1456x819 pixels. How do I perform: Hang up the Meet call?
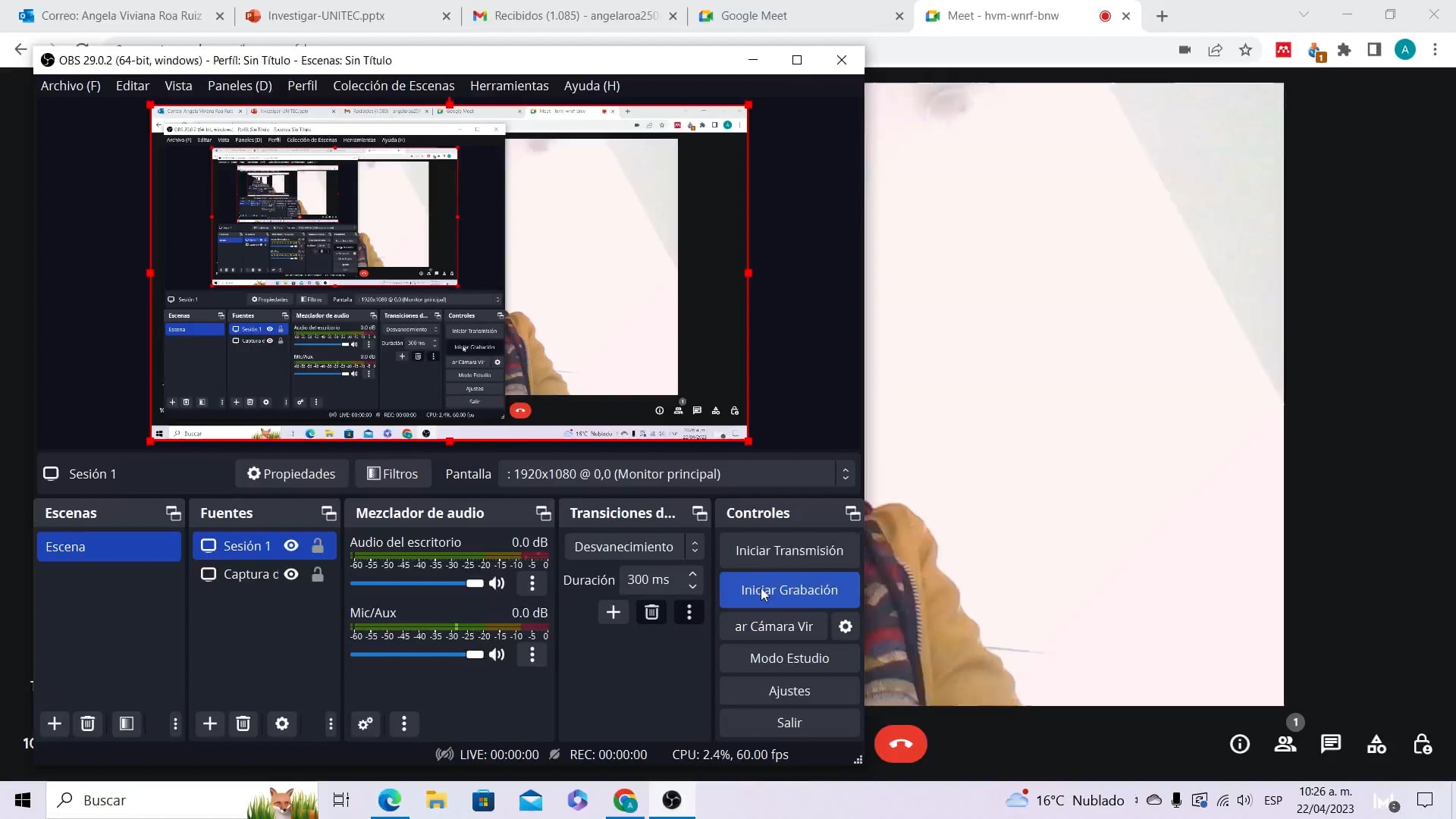coord(901,744)
